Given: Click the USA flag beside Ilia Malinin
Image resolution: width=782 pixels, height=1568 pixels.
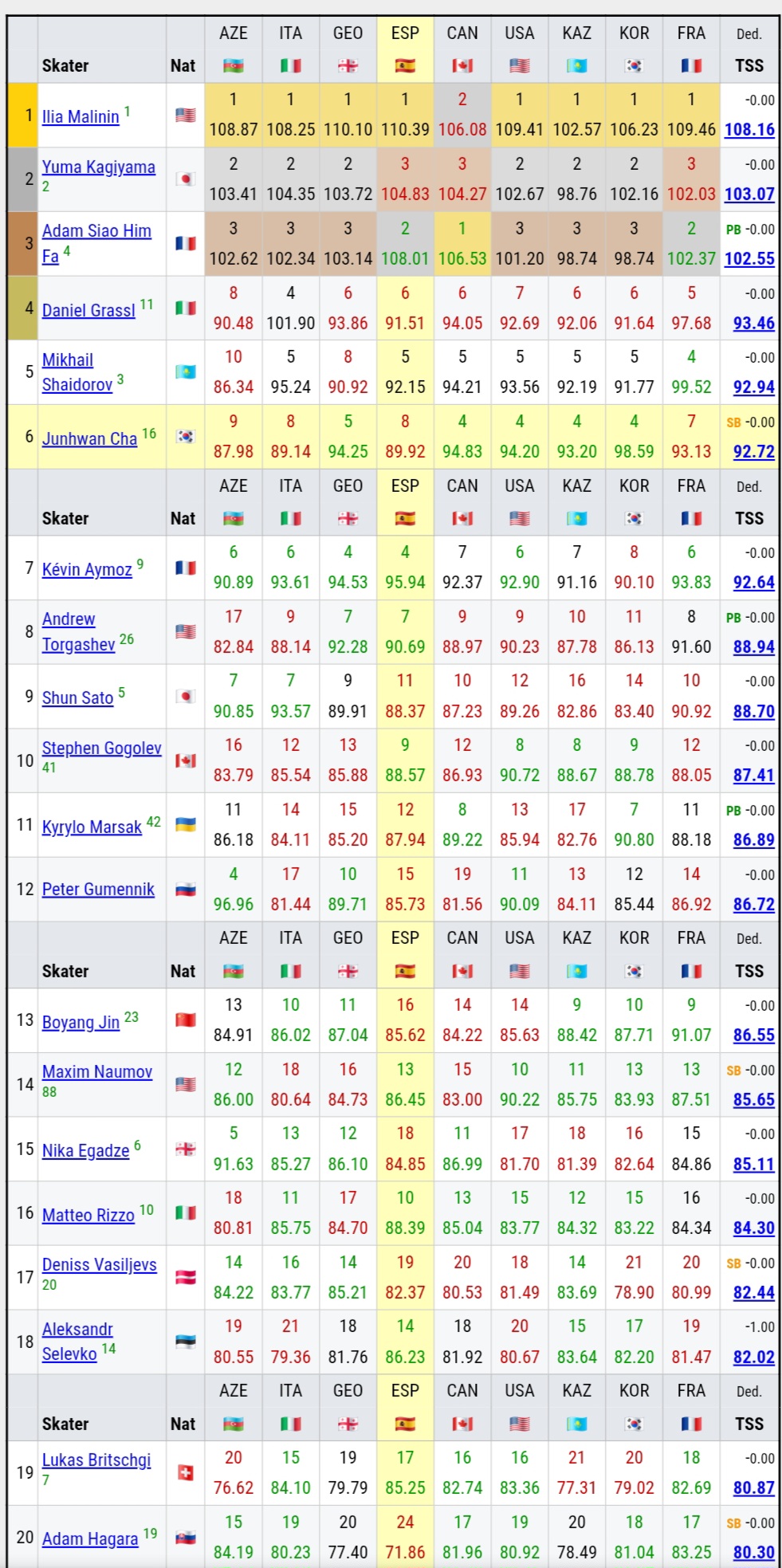Looking at the screenshot, I should pos(185,116).
